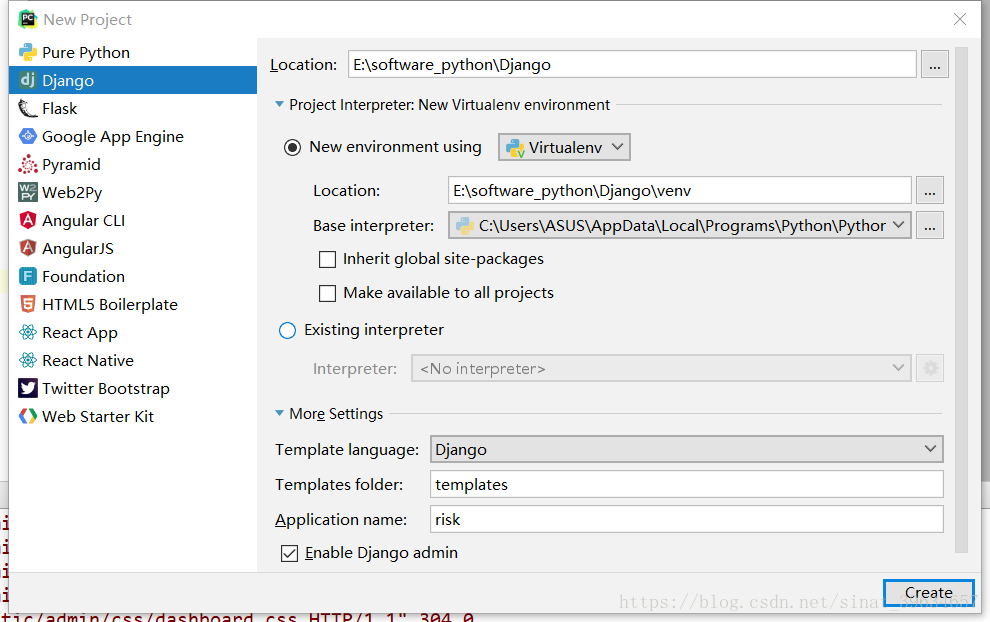Click the venv Location input field
Screen dimensions: 990x622
[679, 190]
